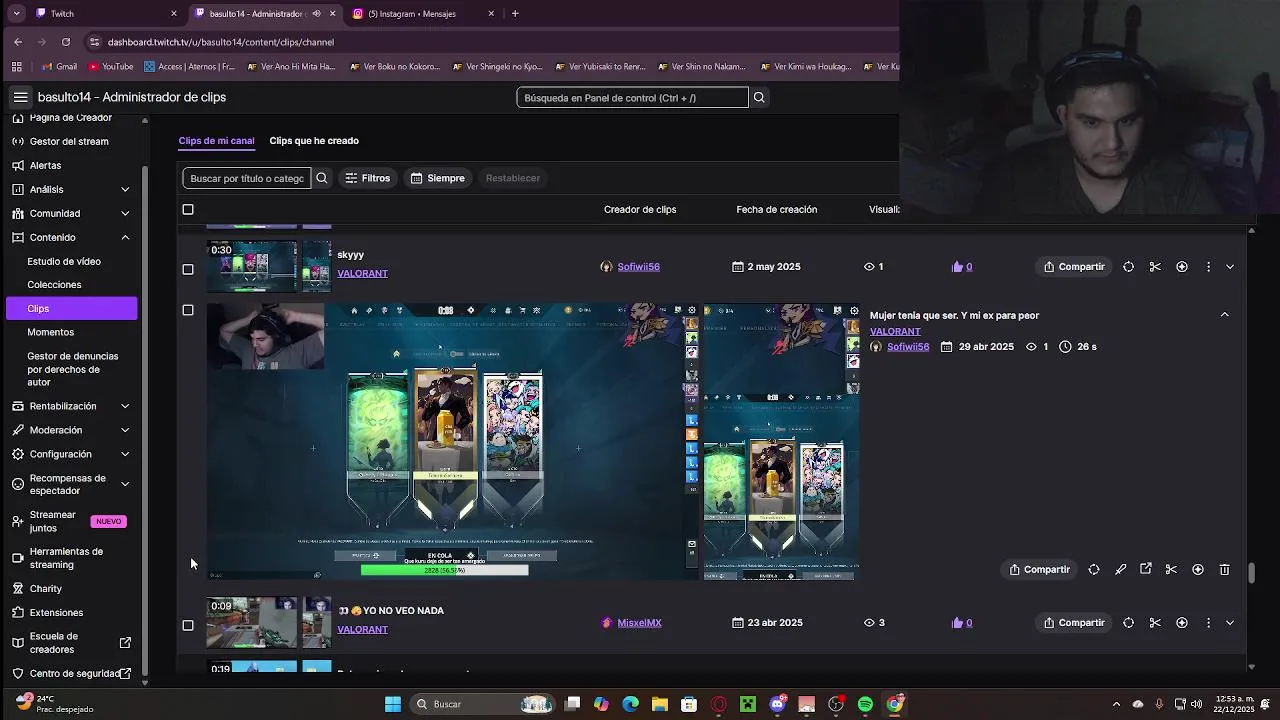Focus the Búsqueda en Panel de control field

pyautogui.click(x=632, y=97)
